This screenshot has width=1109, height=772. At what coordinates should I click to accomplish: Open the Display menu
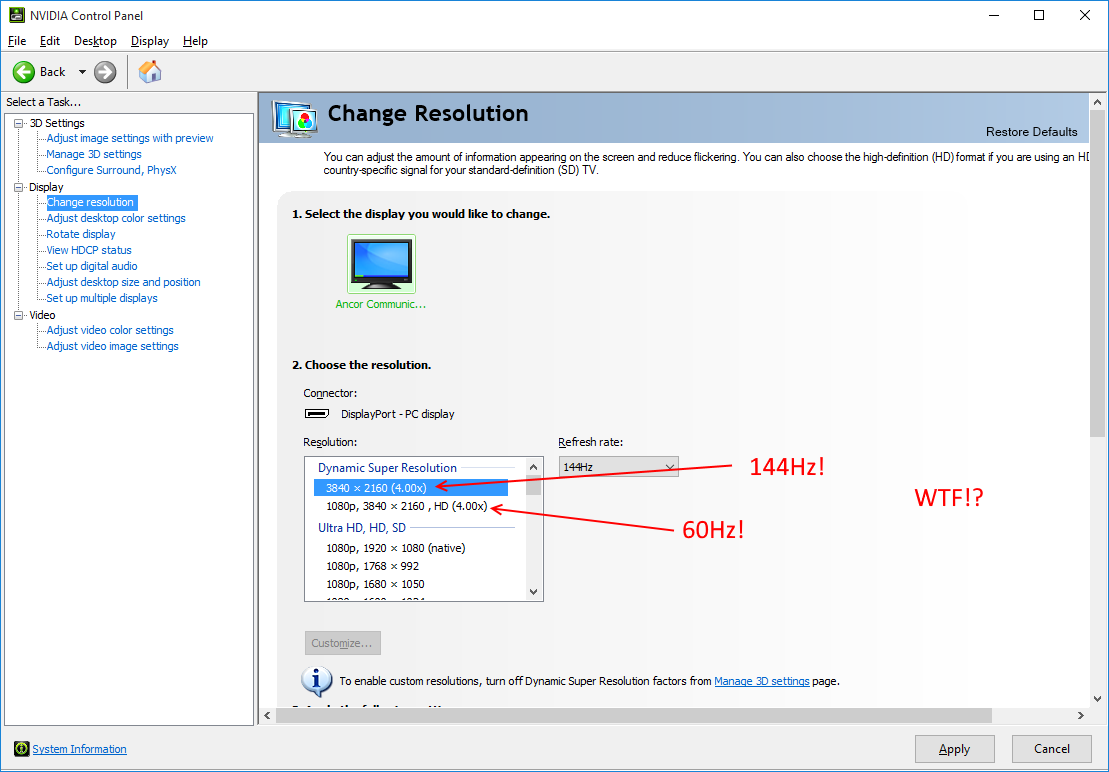point(150,41)
